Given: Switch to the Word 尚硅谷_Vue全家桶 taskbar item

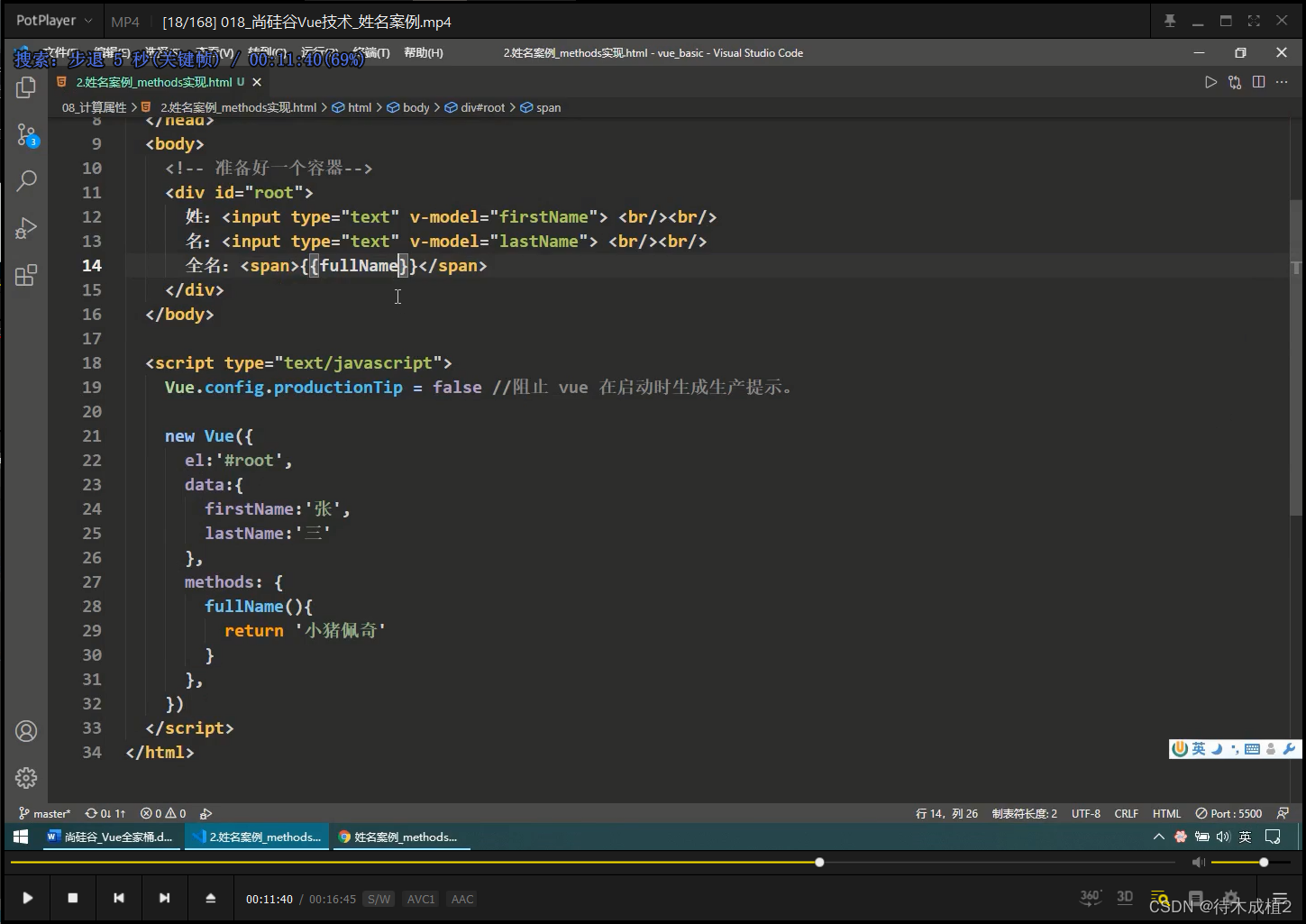Looking at the screenshot, I should pyautogui.click(x=109, y=837).
